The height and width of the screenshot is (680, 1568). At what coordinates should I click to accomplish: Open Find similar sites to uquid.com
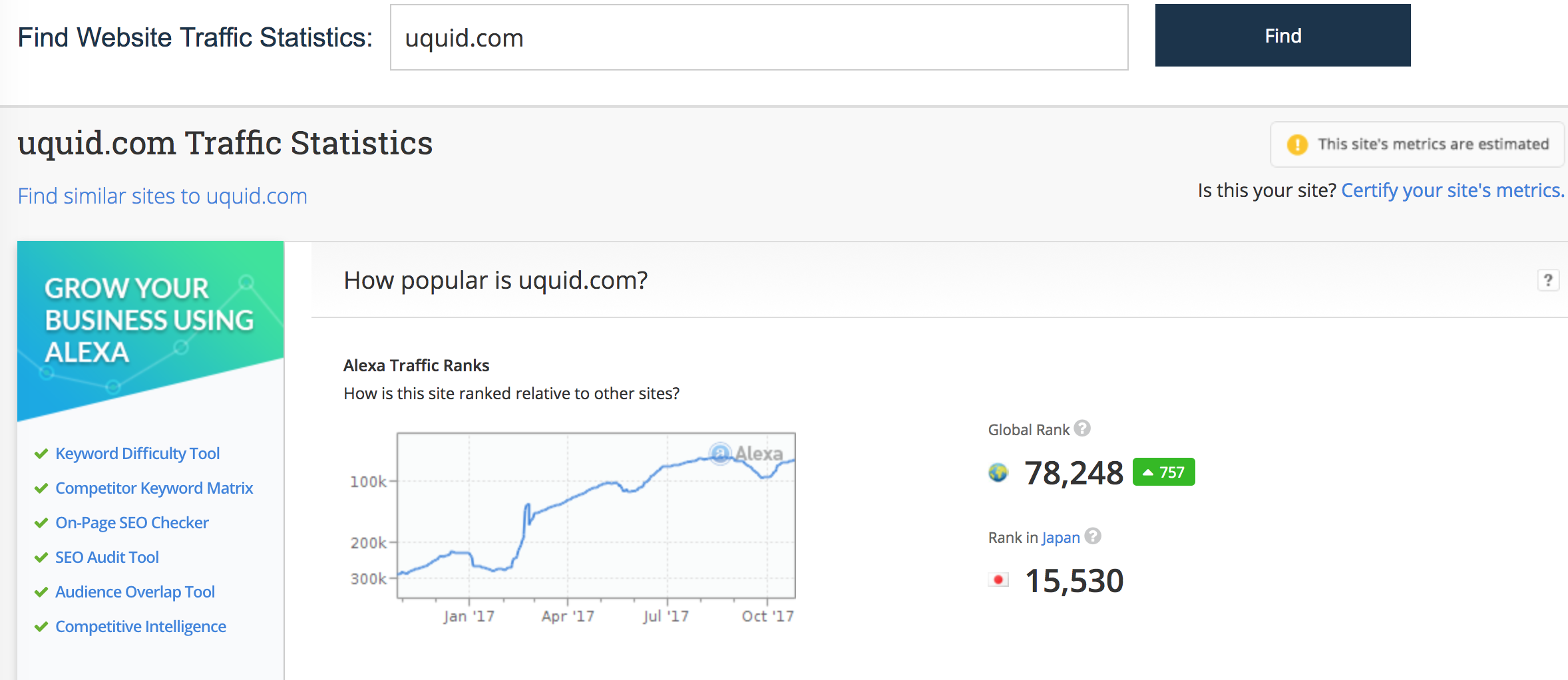pyautogui.click(x=162, y=196)
